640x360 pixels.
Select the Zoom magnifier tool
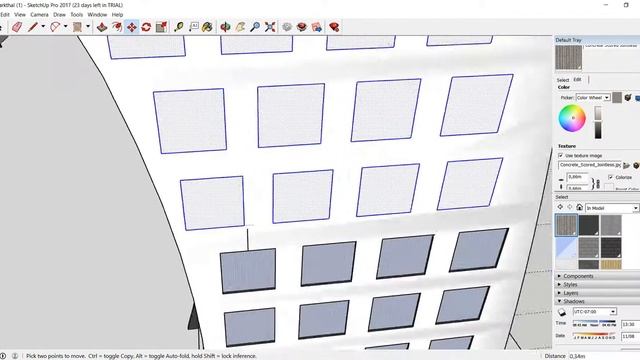(255, 27)
